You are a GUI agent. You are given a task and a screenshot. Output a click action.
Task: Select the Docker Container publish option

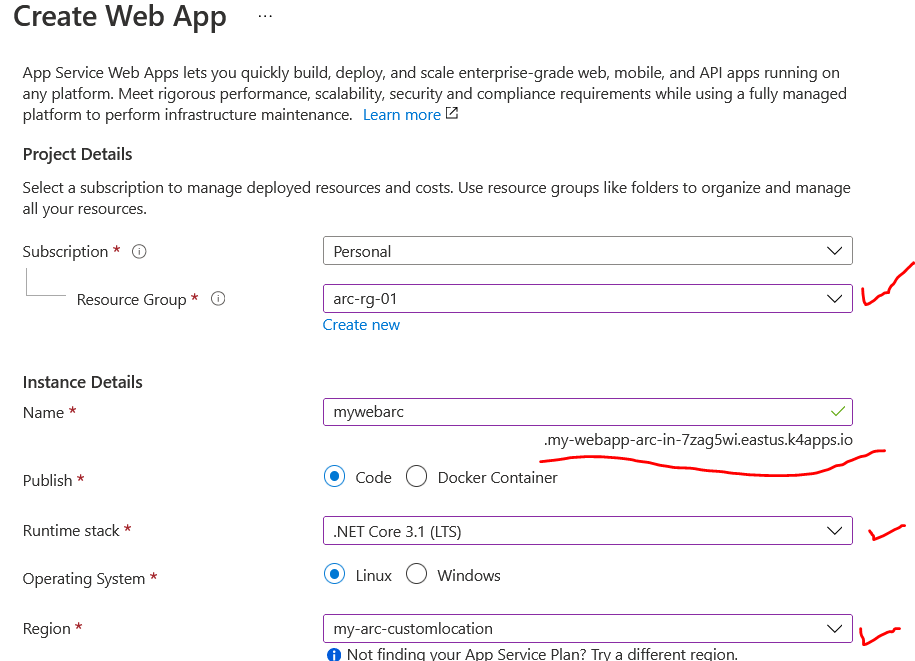point(417,477)
